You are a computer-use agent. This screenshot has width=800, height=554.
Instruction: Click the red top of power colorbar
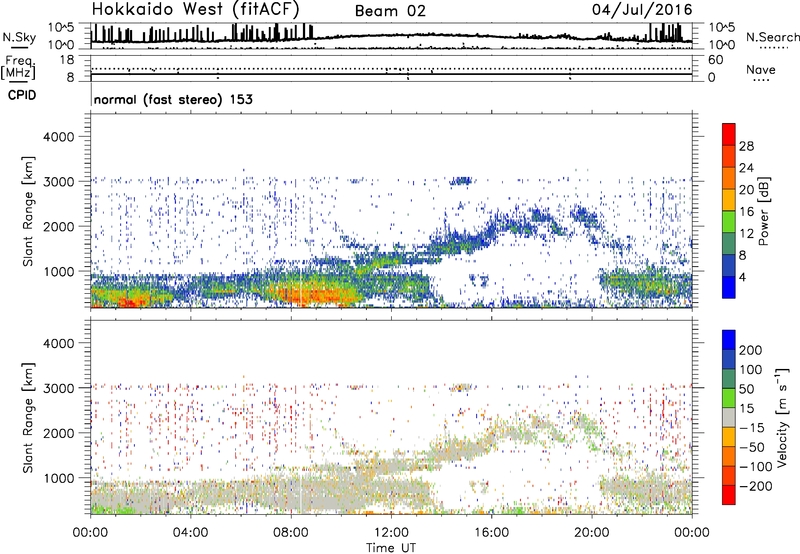(729, 134)
